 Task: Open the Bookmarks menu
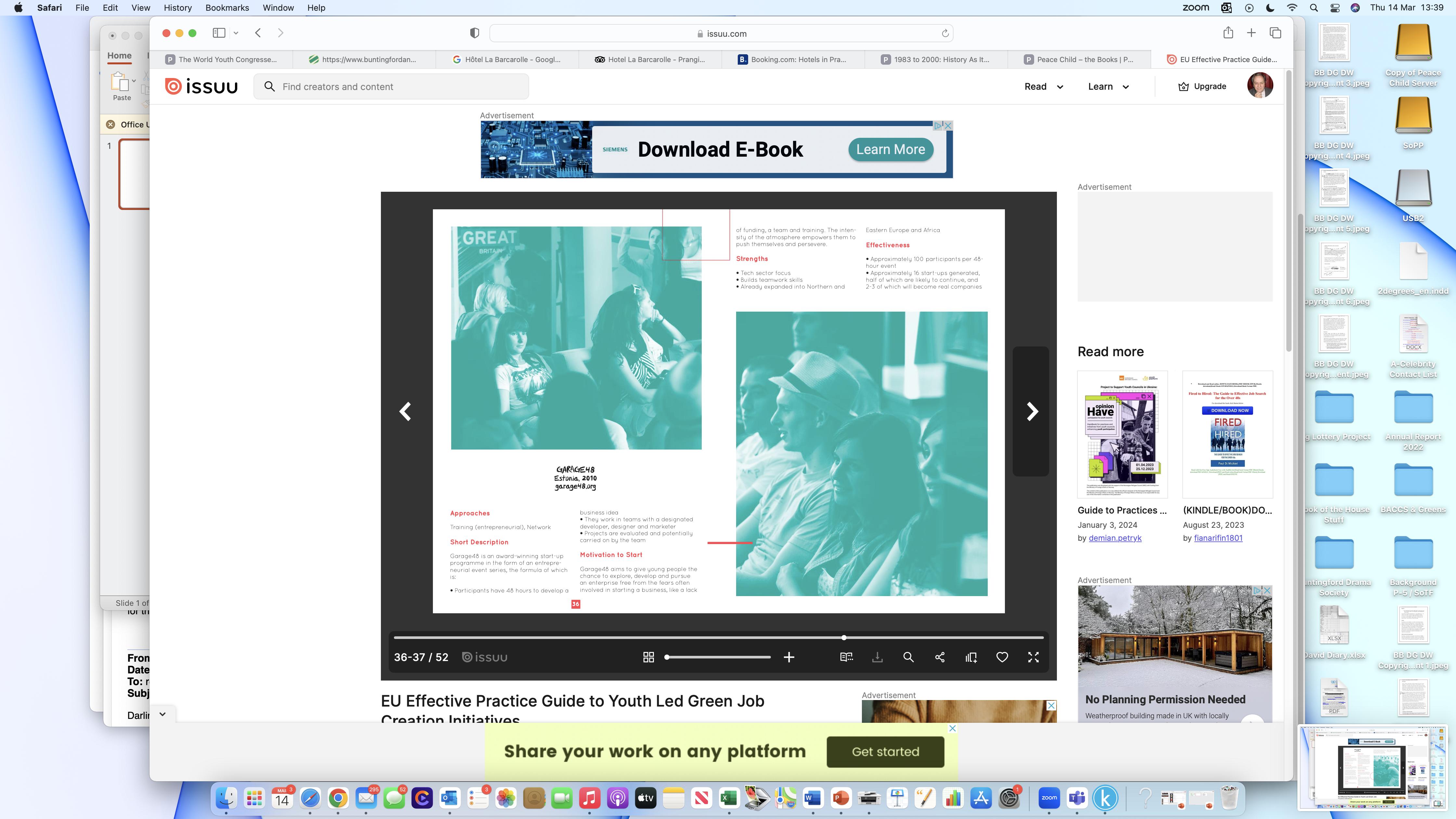pos(227,7)
